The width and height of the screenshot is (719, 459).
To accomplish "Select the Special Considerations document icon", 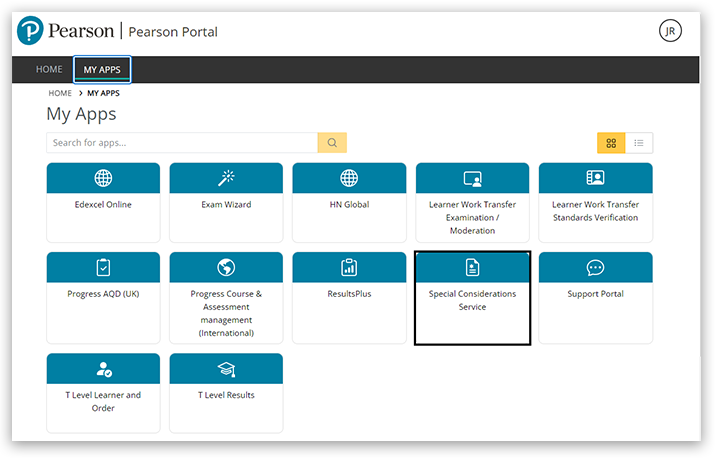I will tap(472, 267).
